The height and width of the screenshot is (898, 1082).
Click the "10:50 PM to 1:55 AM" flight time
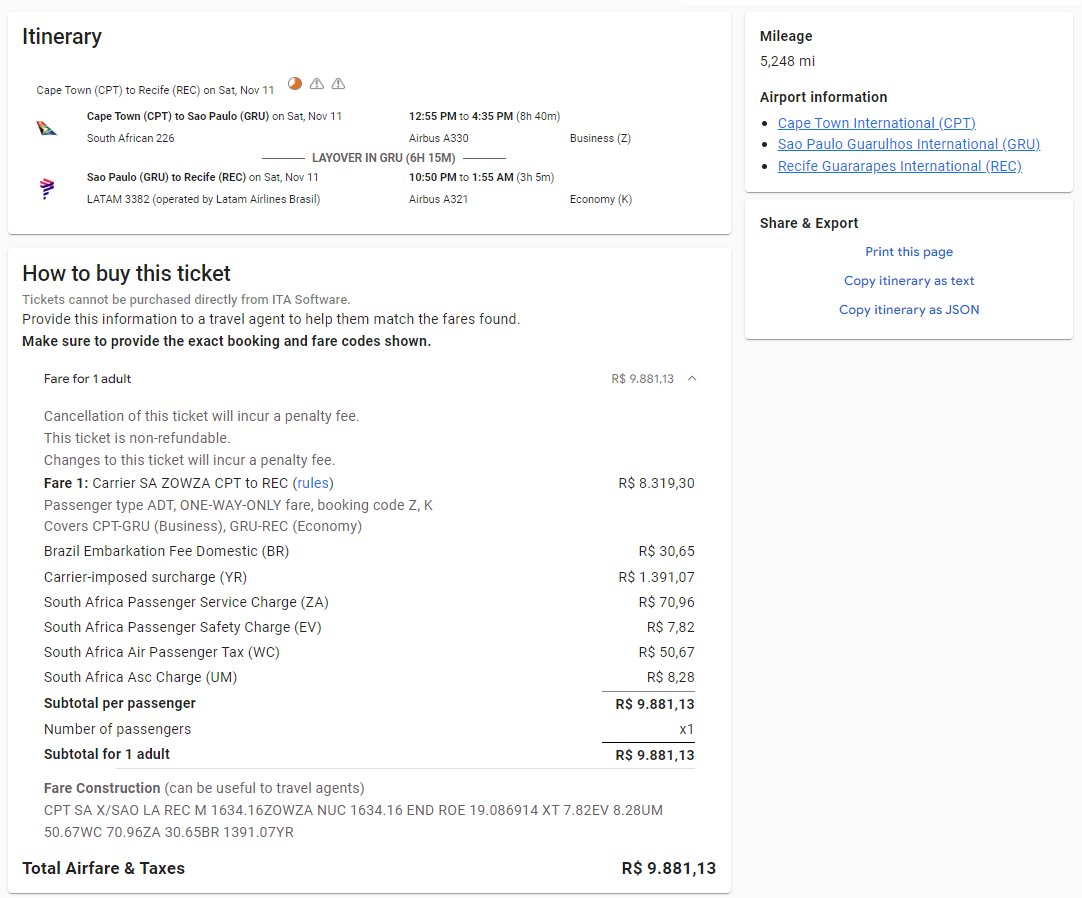pos(461,177)
